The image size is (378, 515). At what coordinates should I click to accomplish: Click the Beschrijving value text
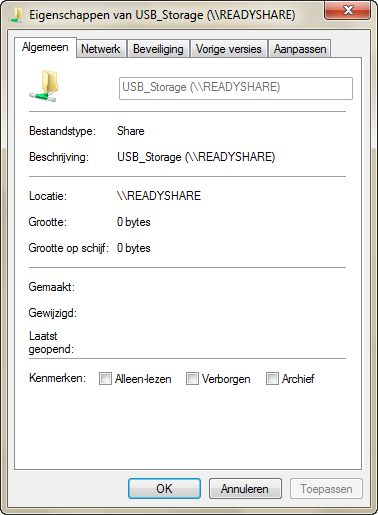tap(196, 157)
